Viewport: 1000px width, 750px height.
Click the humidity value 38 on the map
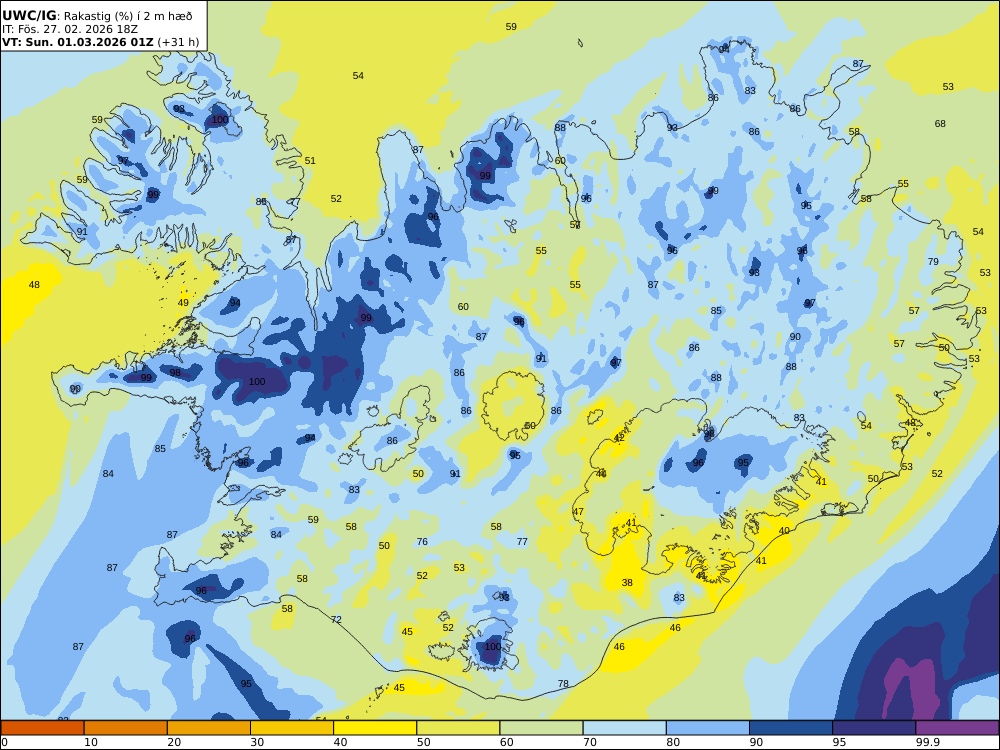click(628, 582)
